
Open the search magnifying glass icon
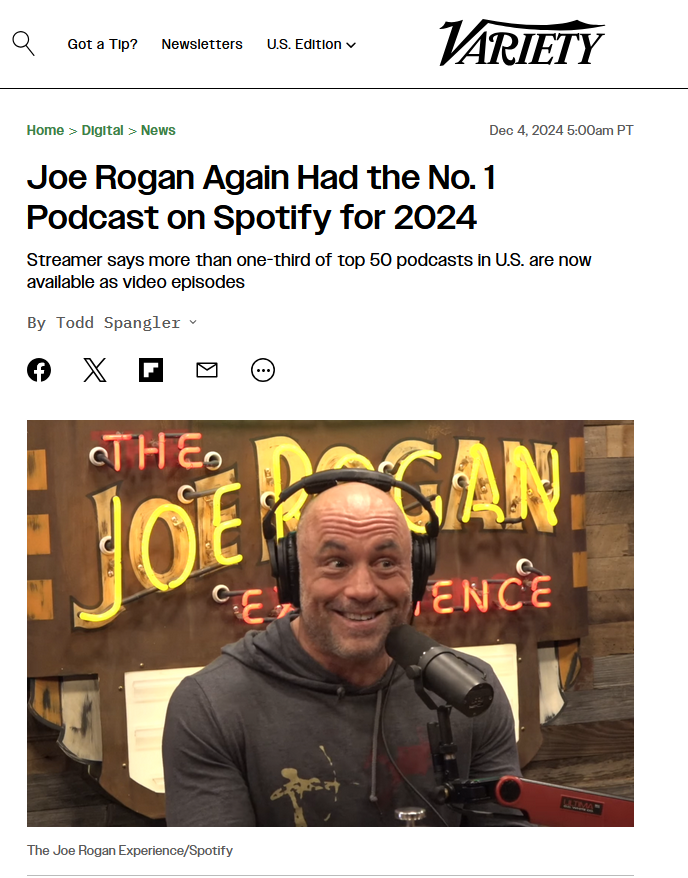pyautogui.click(x=24, y=44)
